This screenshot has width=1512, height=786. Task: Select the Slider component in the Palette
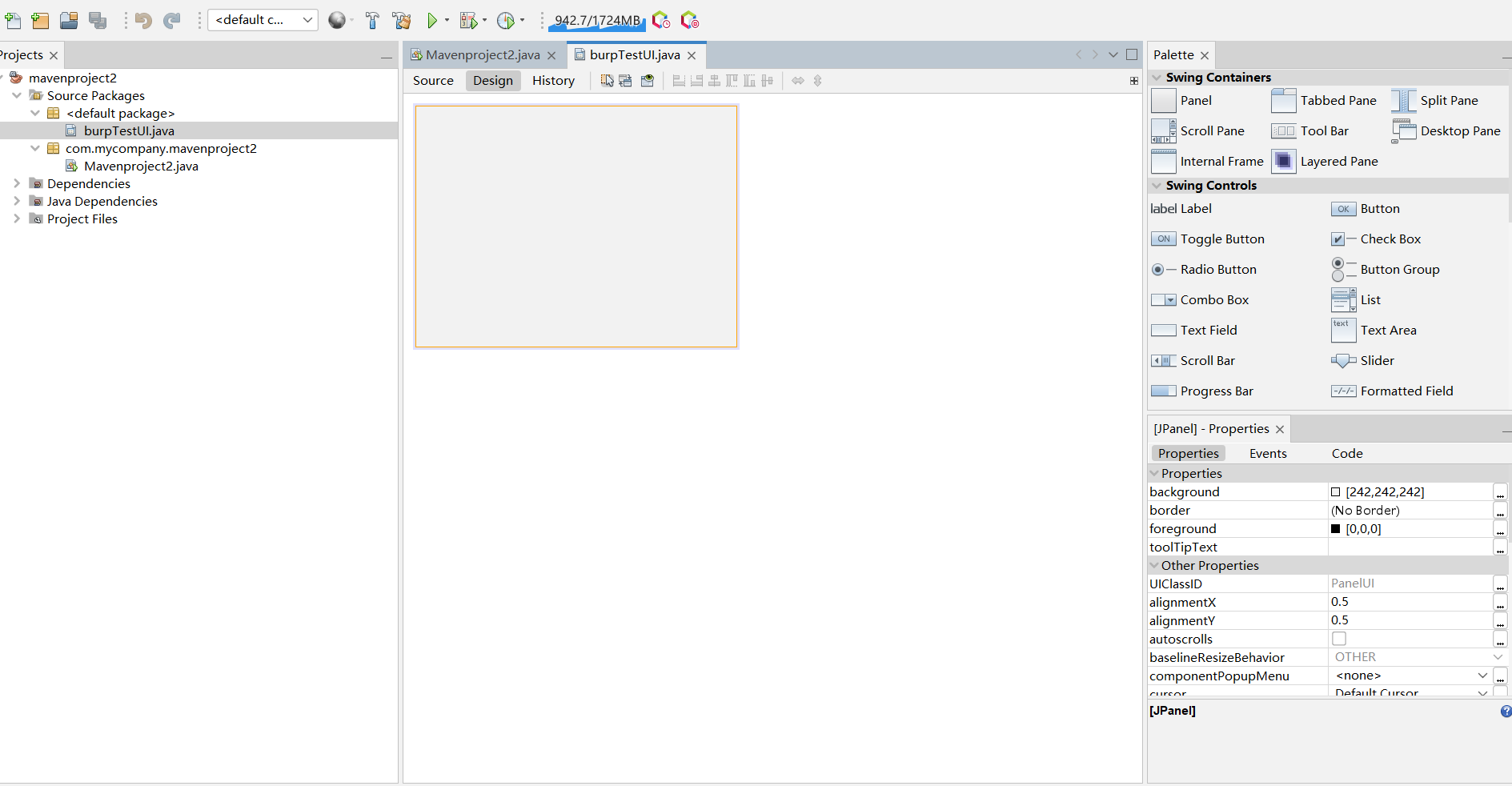click(1362, 361)
